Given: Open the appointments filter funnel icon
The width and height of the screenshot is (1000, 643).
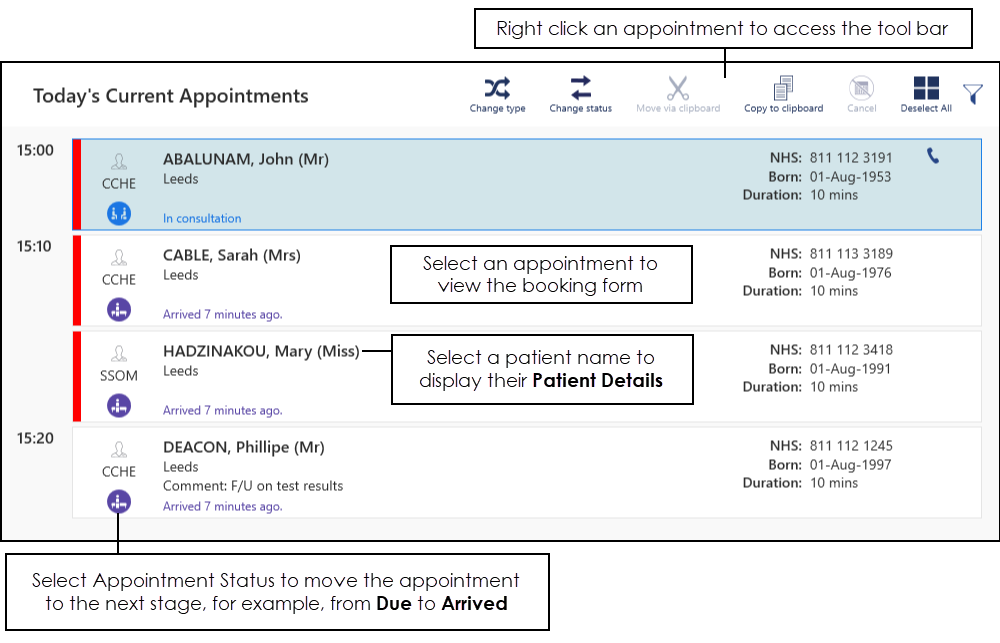Looking at the screenshot, I should pos(973,94).
